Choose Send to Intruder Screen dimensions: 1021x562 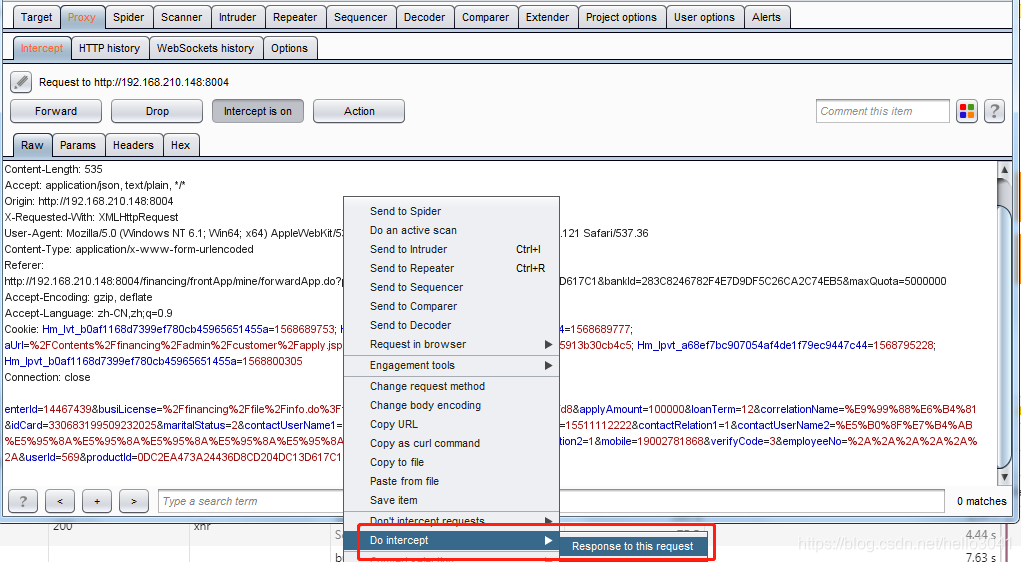coord(451,249)
